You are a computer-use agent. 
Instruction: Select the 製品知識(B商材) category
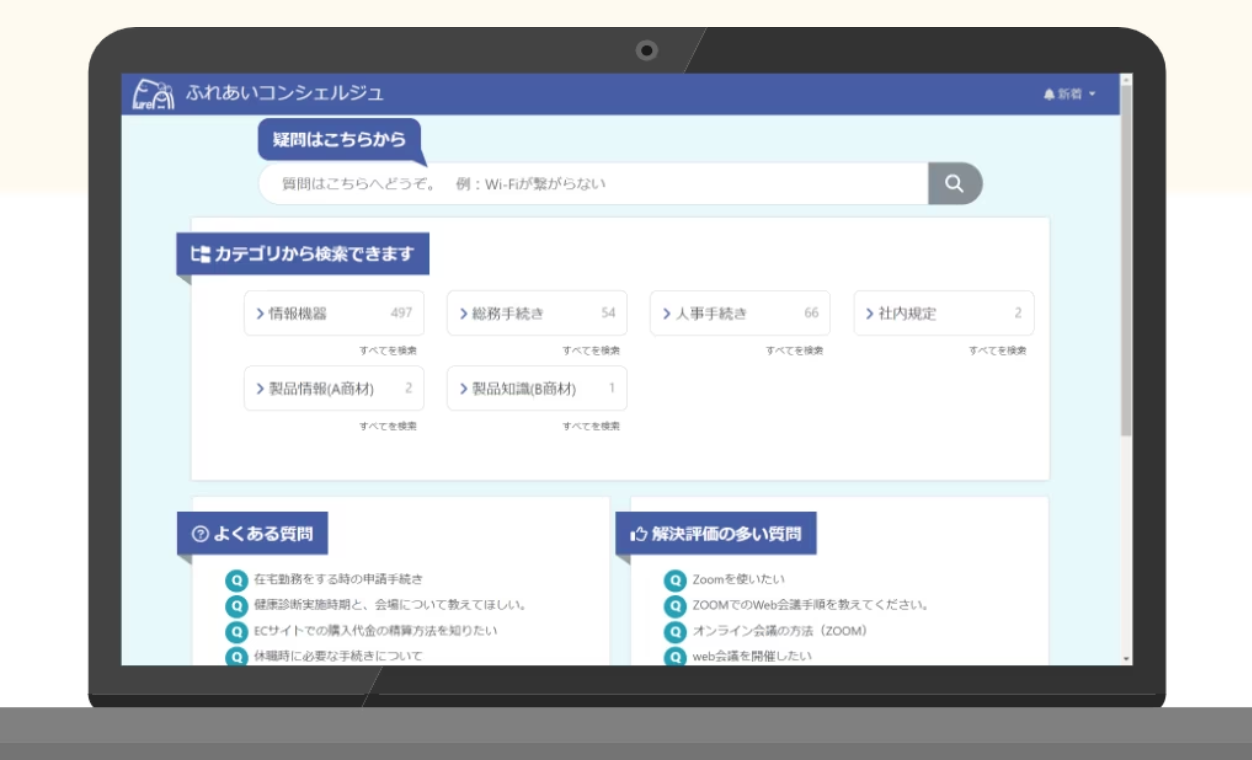[x=536, y=388]
